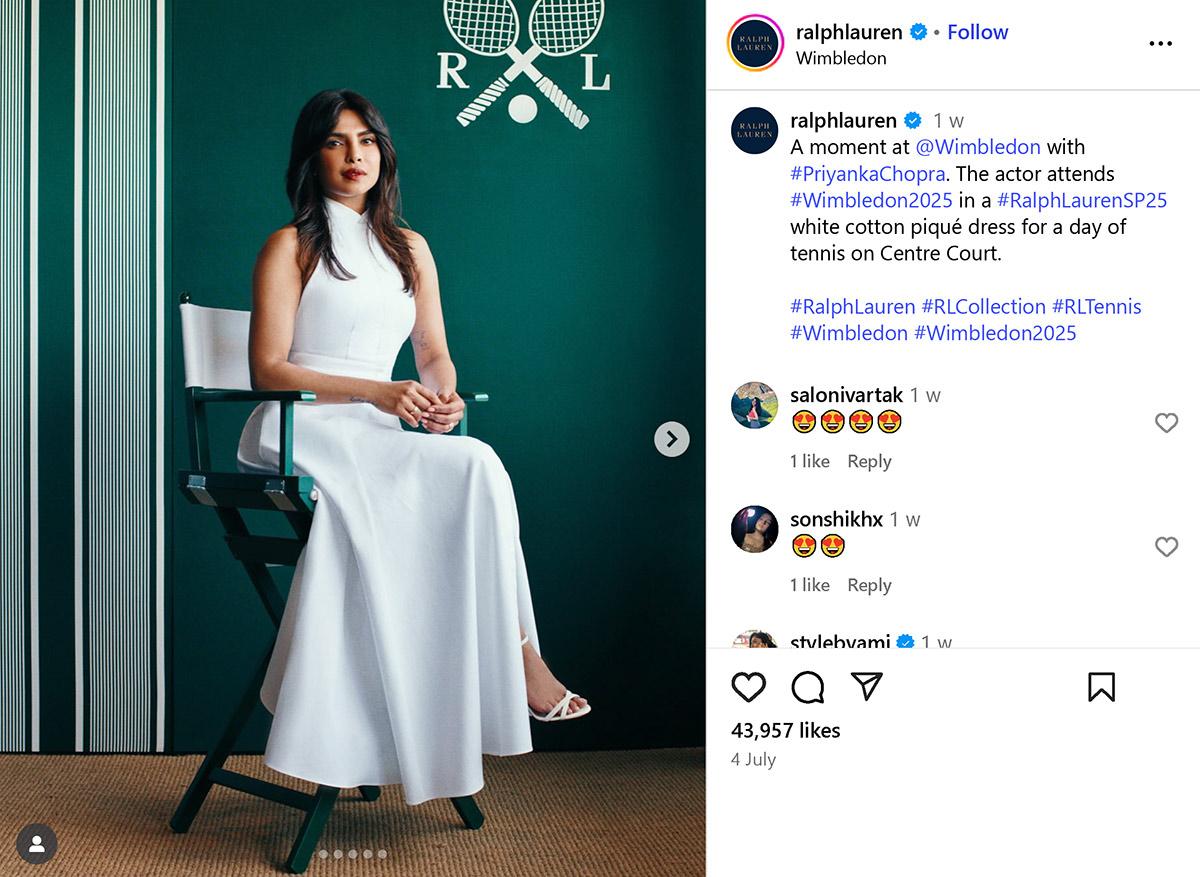Toggle Follow for ralphlauren
This screenshot has width=1200, height=877.
point(977,32)
